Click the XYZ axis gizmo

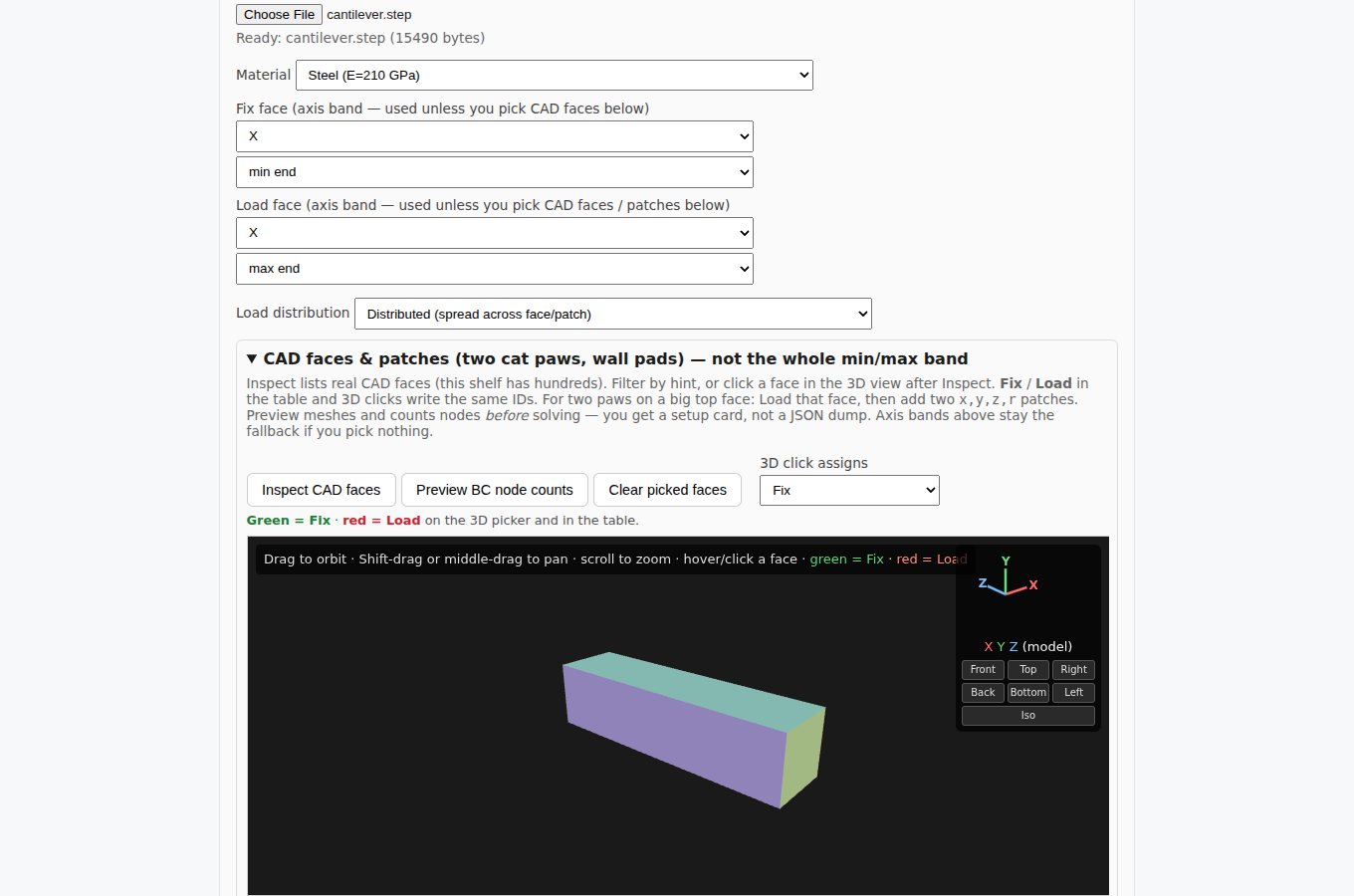[x=1008, y=577]
